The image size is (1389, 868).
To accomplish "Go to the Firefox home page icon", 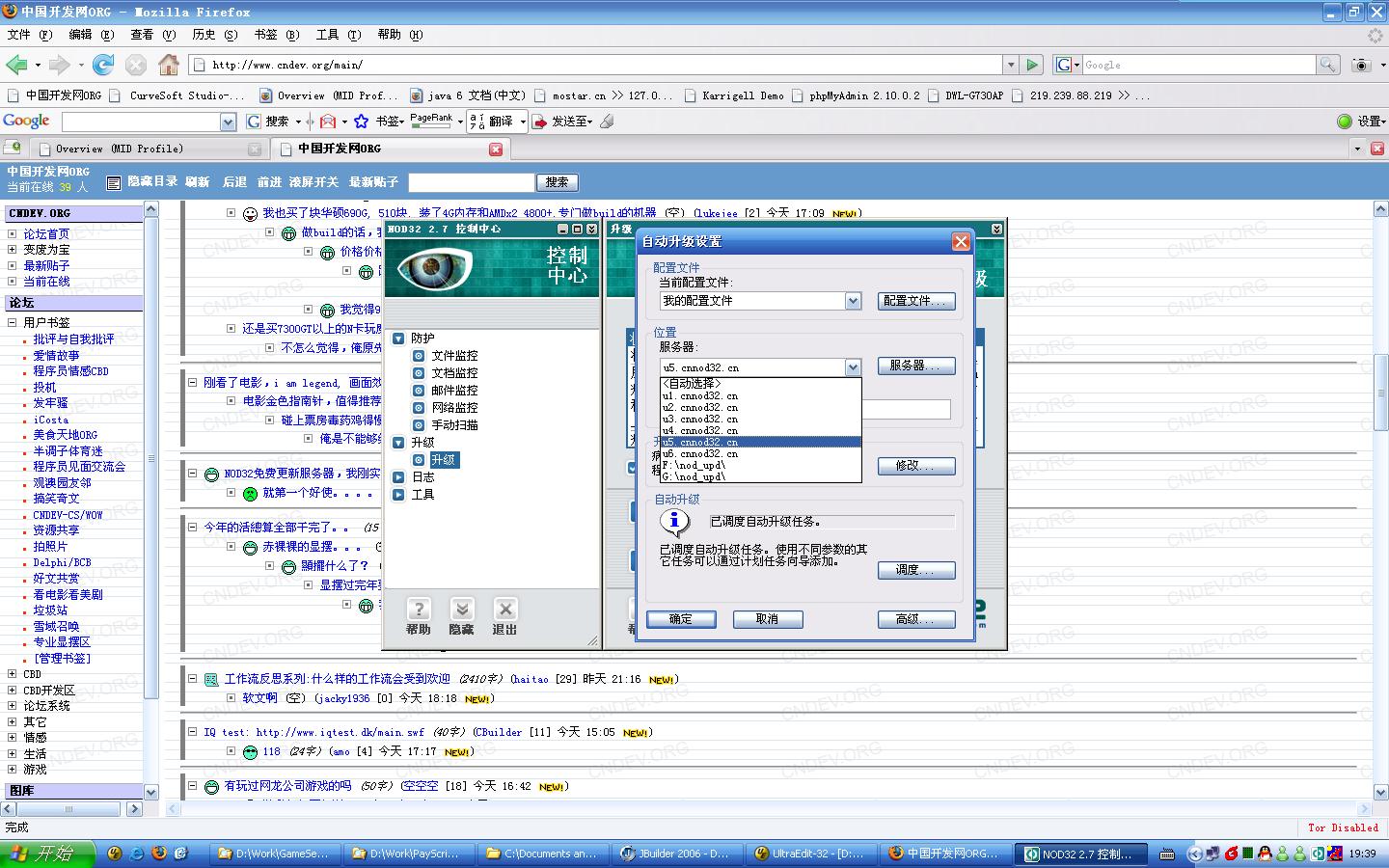I will pos(169,65).
